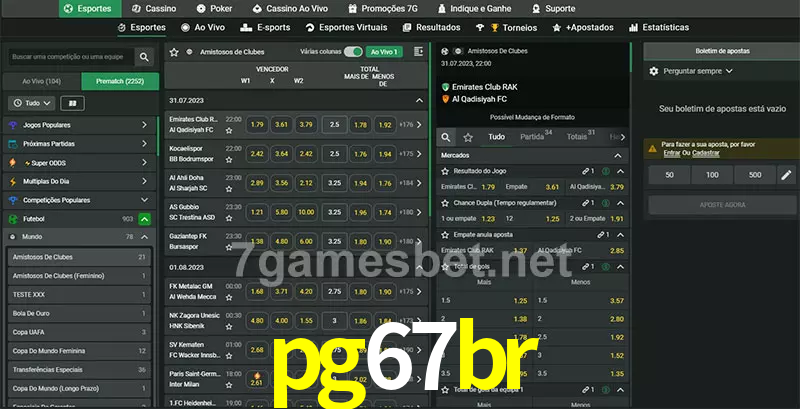The height and width of the screenshot is (409, 800).
Task: Click the link icon beside Chance Dupla
Action: pyautogui.click(x=588, y=203)
